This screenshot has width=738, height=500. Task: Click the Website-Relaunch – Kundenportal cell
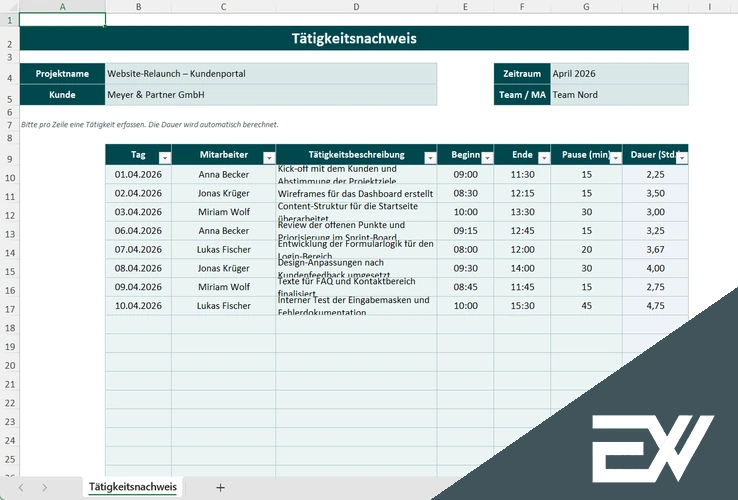271,74
